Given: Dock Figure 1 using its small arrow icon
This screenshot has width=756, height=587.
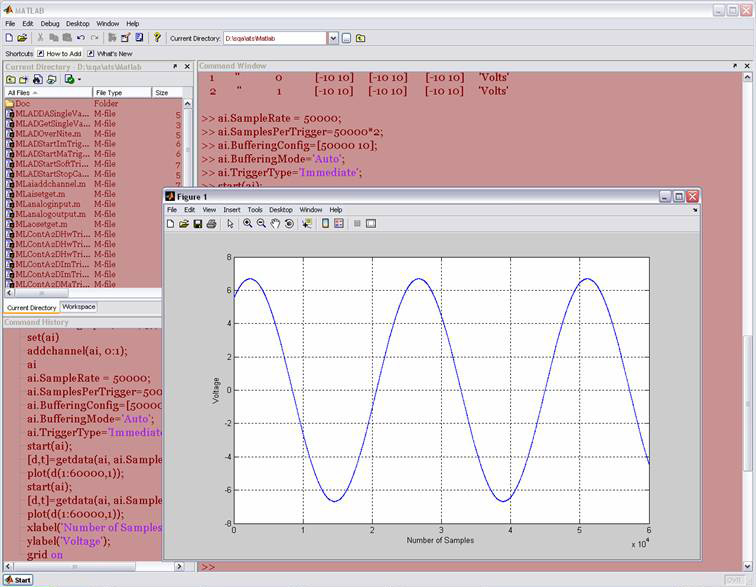Looking at the screenshot, I should 695,210.
